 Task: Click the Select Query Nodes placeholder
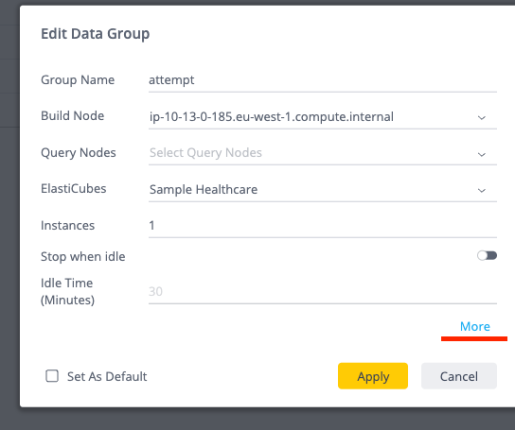[x=206, y=153]
